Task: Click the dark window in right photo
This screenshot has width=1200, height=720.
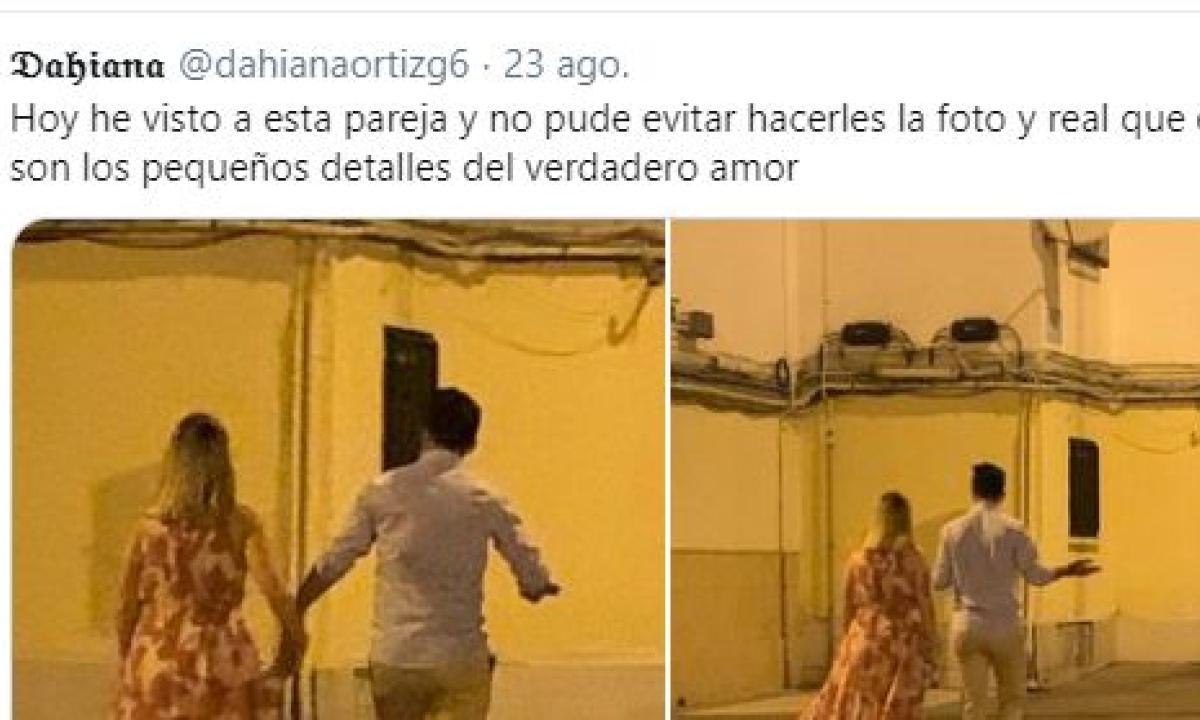Action: tap(1084, 488)
